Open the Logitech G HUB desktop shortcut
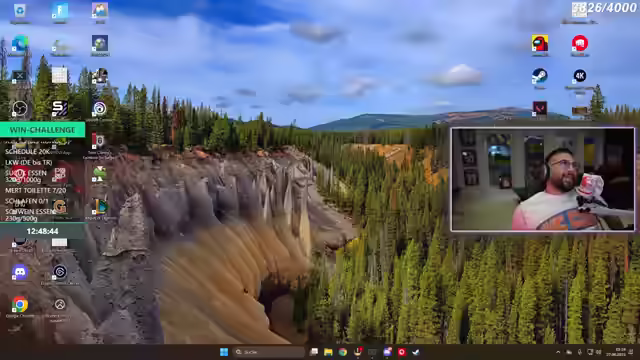 [60, 207]
